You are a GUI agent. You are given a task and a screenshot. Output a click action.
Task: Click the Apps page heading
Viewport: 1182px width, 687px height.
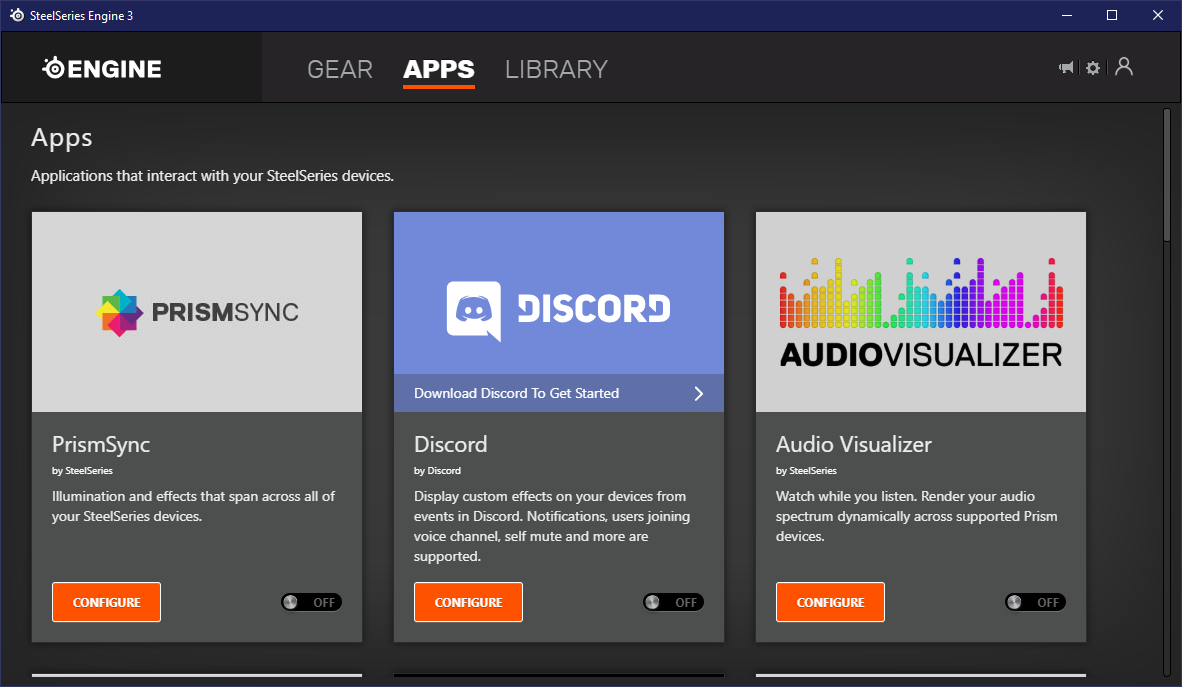(62, 138)
